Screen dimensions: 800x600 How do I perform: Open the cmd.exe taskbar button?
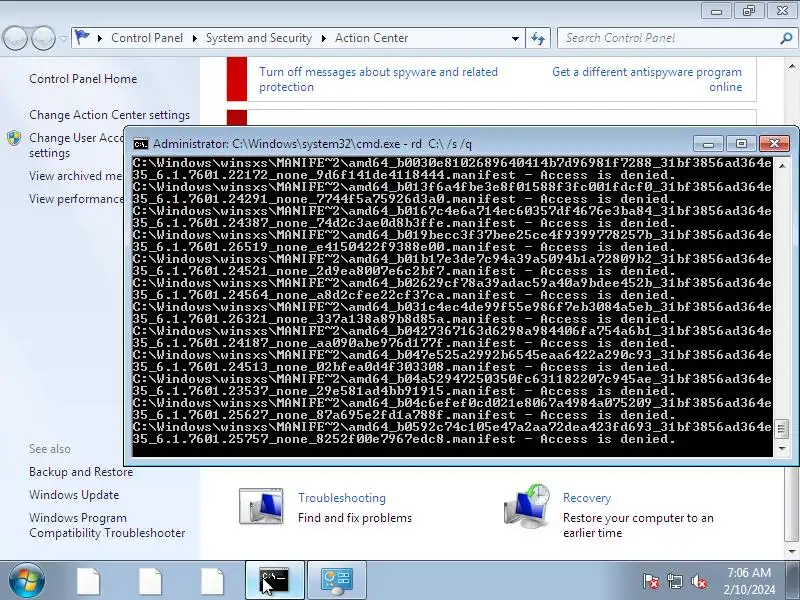pos(275,581)
